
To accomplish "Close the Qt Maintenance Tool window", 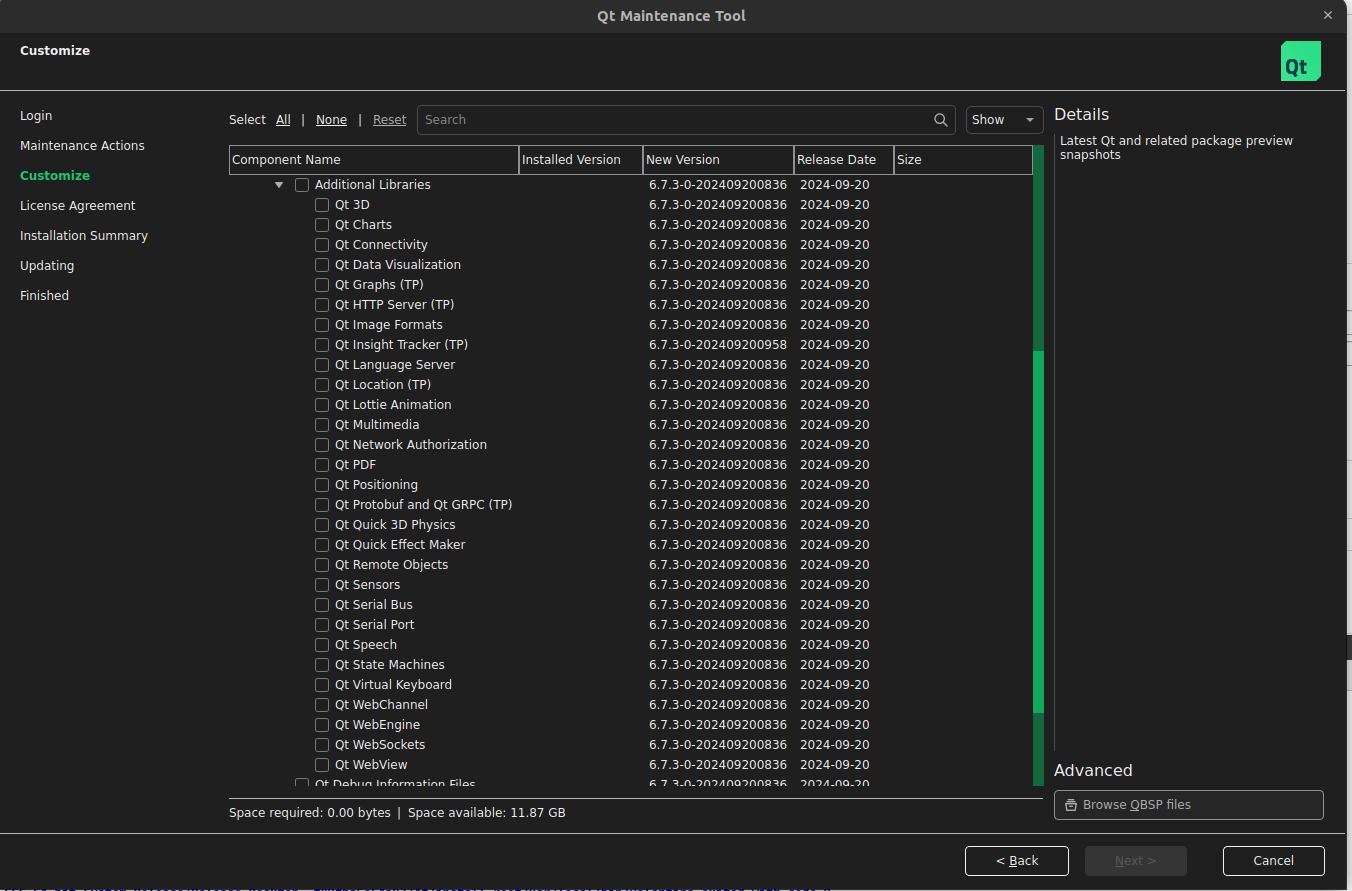I will click(1328, 15).
